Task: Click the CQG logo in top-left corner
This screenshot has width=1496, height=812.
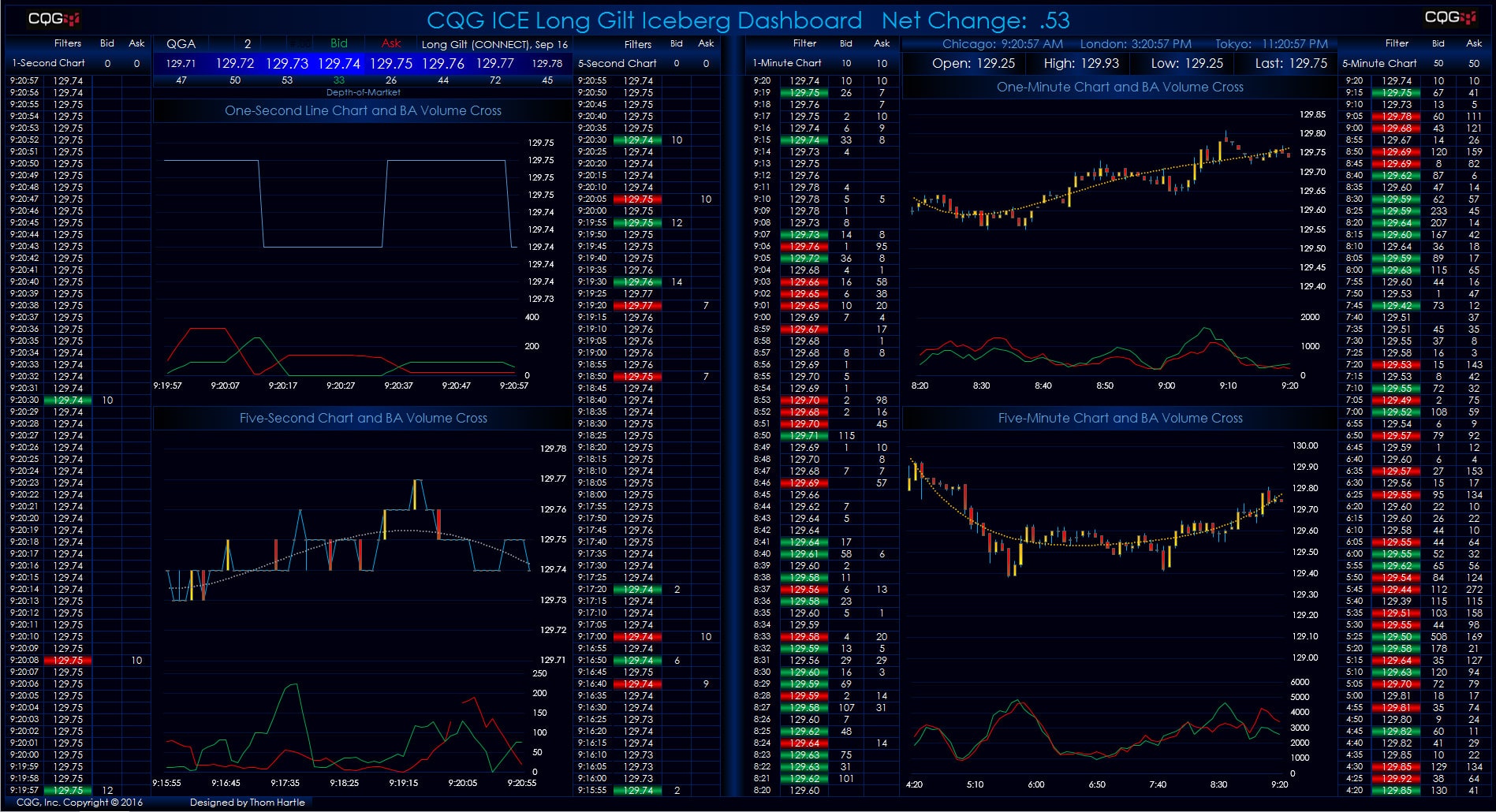Action: click(54, 18)
